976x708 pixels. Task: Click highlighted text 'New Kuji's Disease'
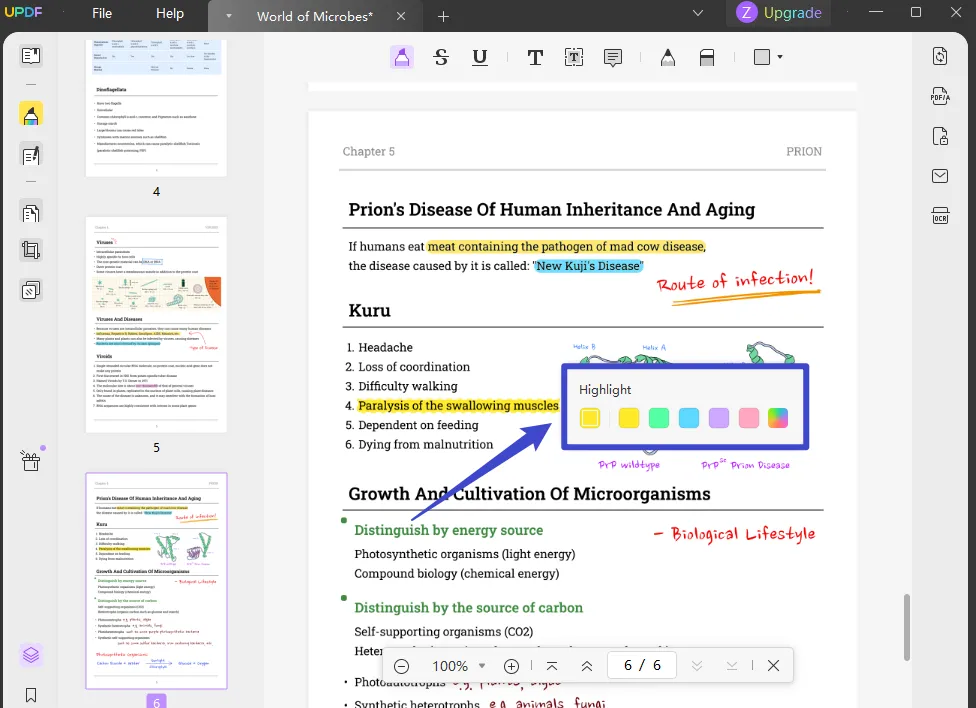(x=588, y=266)
